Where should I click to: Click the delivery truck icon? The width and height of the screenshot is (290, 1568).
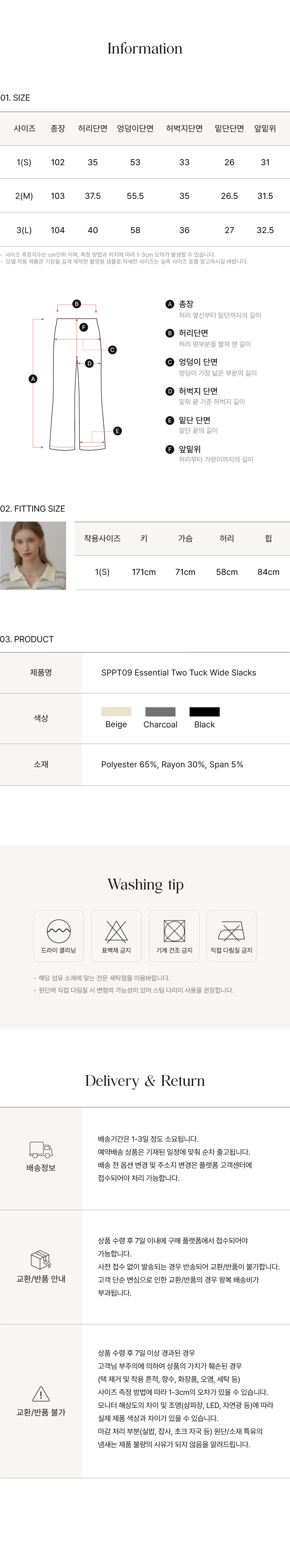(41, 1149)
